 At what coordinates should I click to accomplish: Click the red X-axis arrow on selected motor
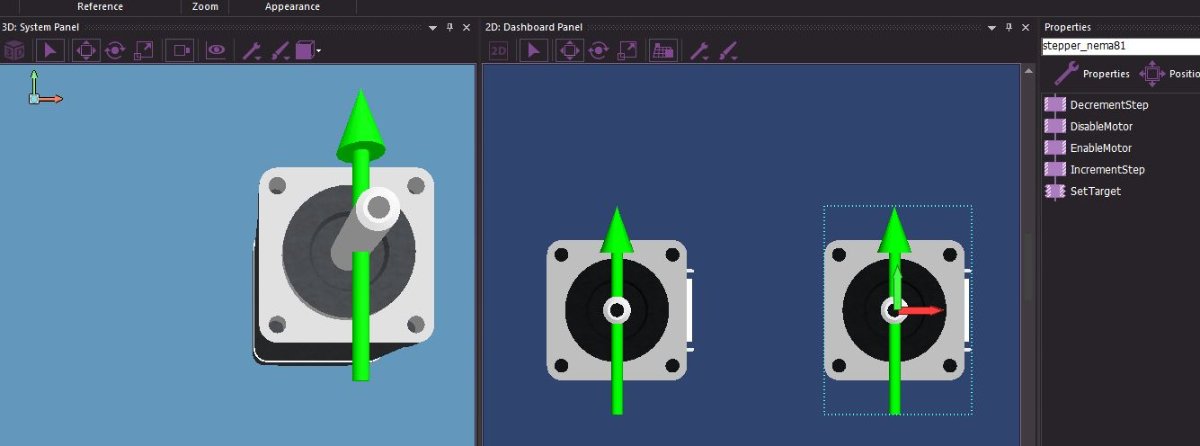921,311
